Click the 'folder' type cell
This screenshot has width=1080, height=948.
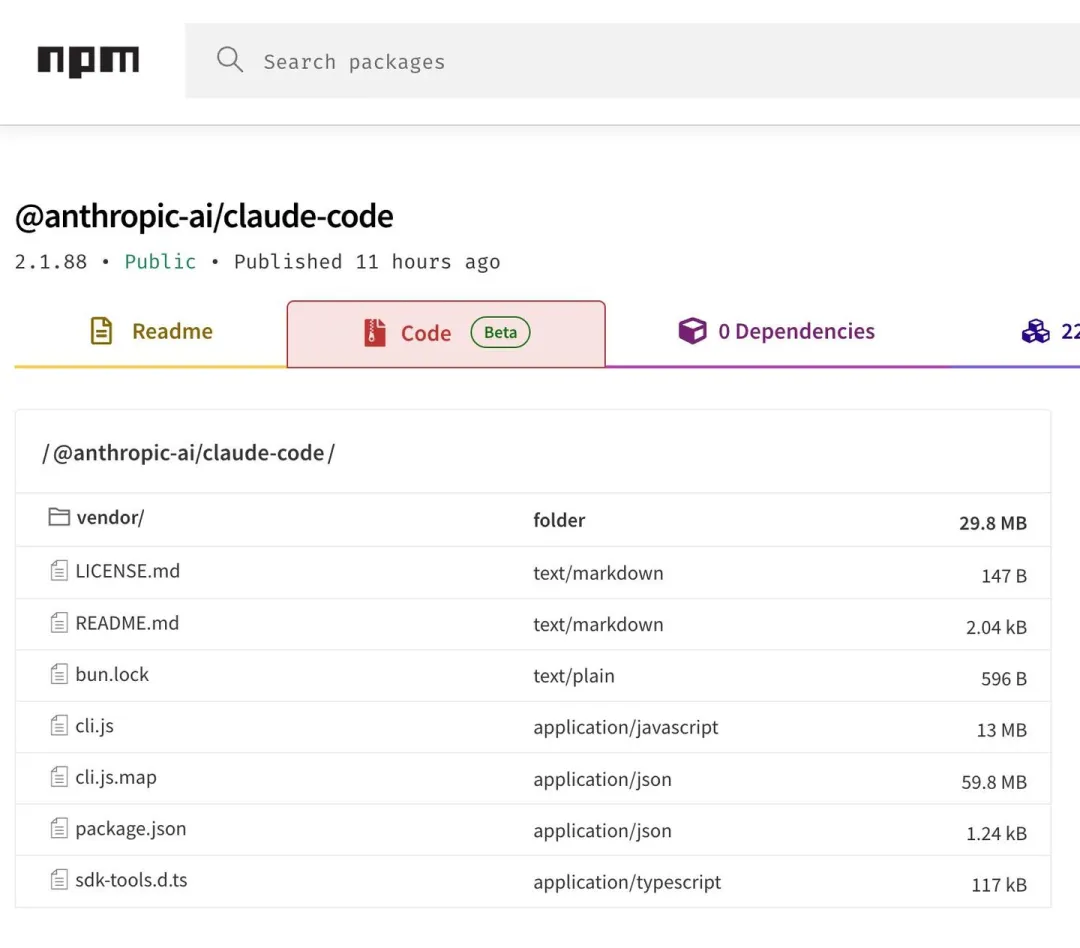[559, 520]
